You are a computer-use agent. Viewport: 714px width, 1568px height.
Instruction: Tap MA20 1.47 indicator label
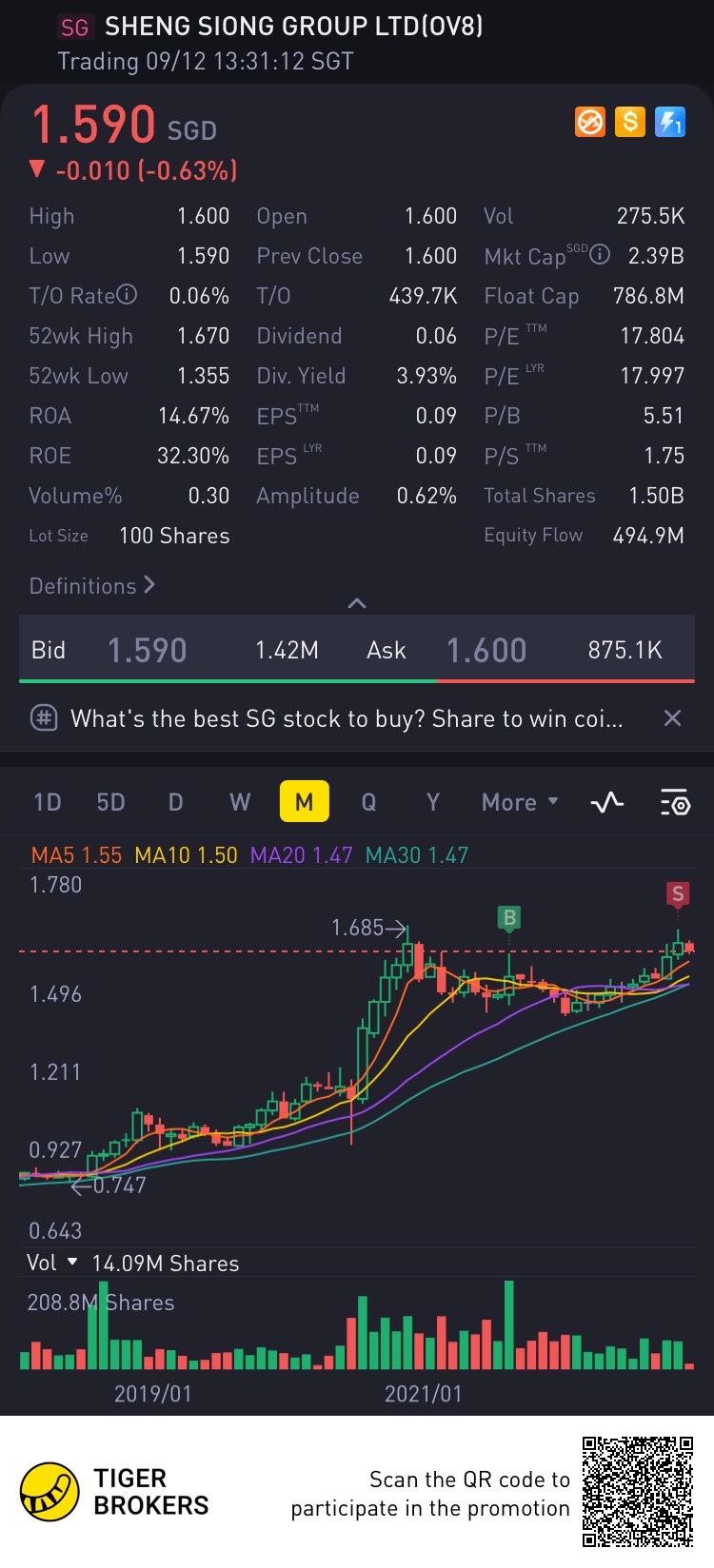coord(301,854)
